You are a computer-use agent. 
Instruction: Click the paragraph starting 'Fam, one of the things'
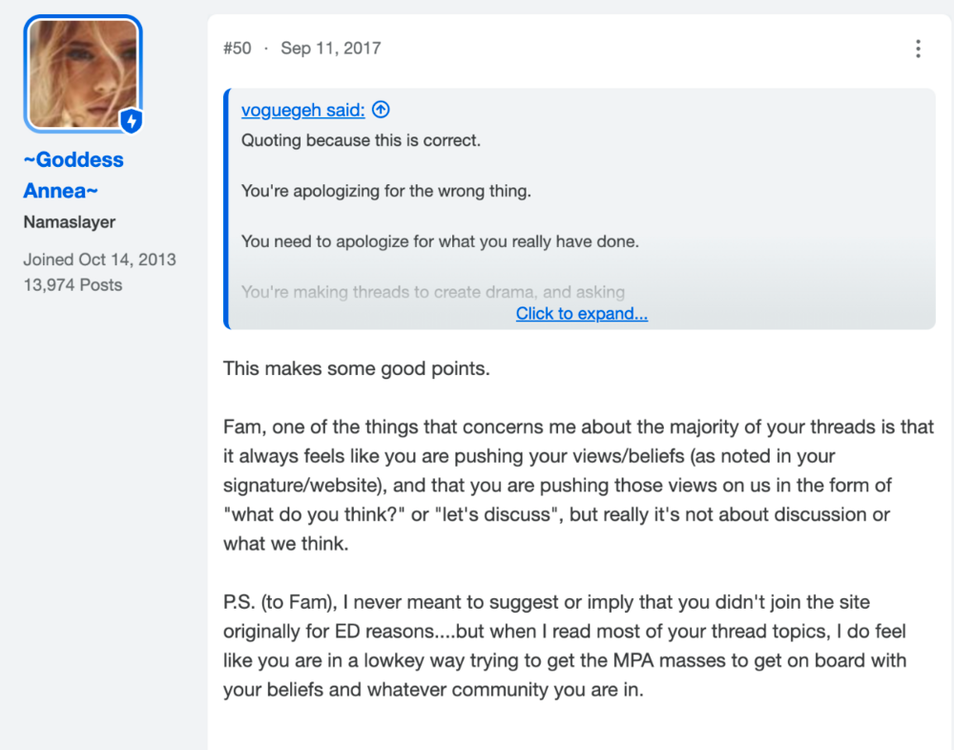(578, 485)
